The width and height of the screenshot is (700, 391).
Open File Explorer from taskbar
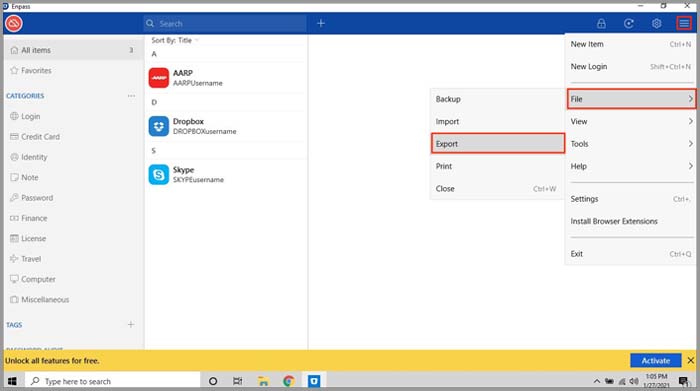pos(263,381)
